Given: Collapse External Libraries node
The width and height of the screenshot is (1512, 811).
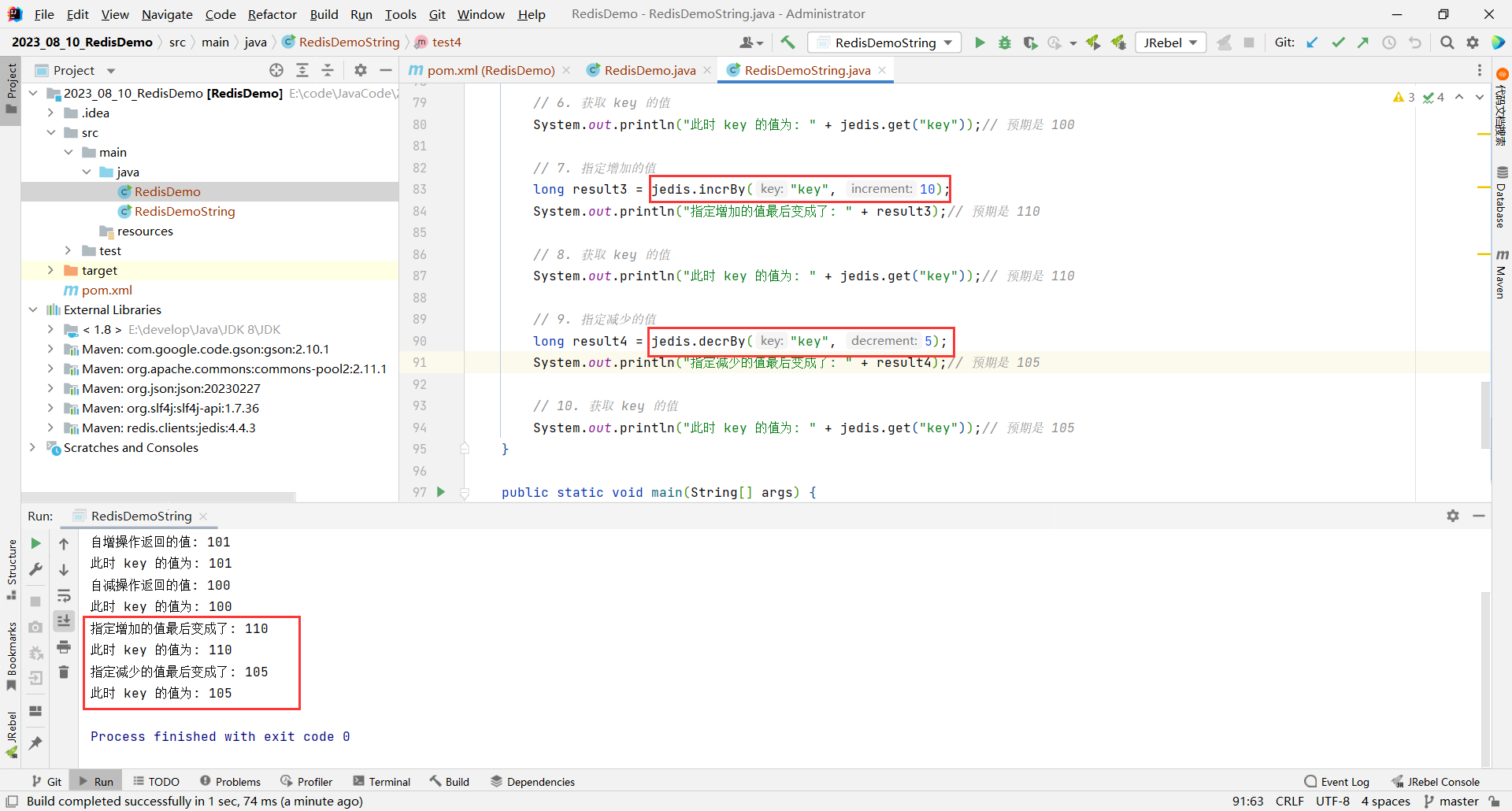Looking at the screenshot, I should click(x=32, y=309).
